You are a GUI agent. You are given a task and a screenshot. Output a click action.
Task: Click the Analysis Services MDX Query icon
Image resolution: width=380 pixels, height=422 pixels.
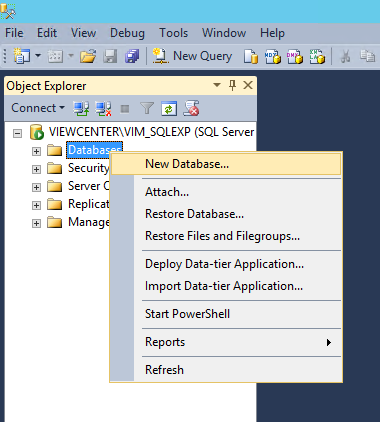pyautogui.click(x=273, y=56)
